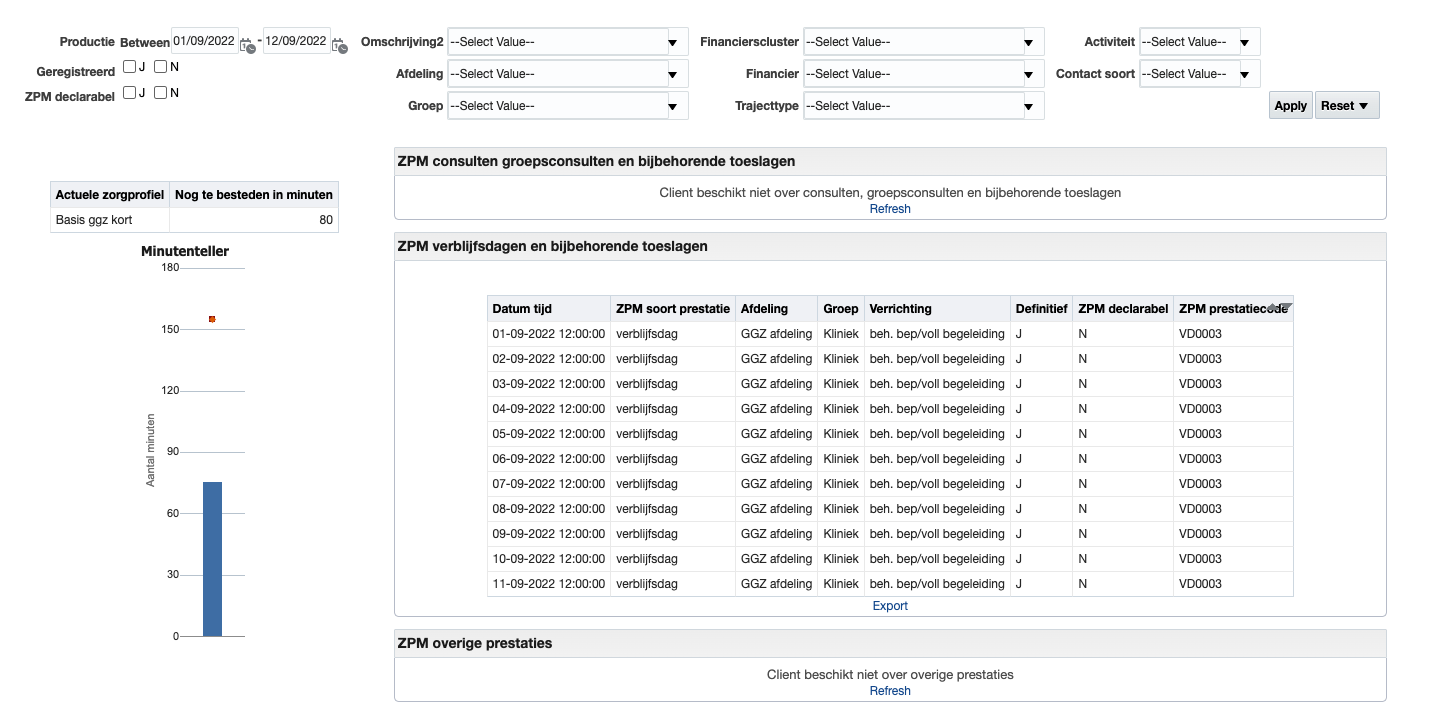Click beh. bep/voll begeleiding in the 08-09-2022 row
Image resolution: width=1429 pixels, height=714 pixels.
tap(937, 509)
